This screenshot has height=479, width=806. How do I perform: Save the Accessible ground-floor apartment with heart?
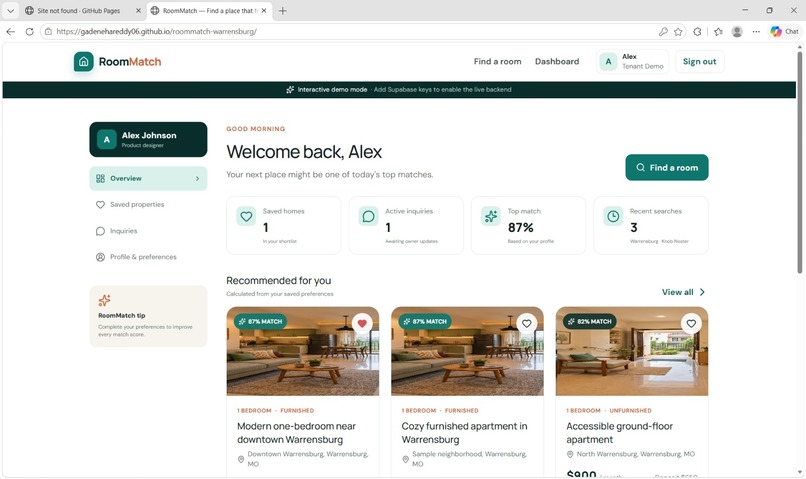coord(691,323)
